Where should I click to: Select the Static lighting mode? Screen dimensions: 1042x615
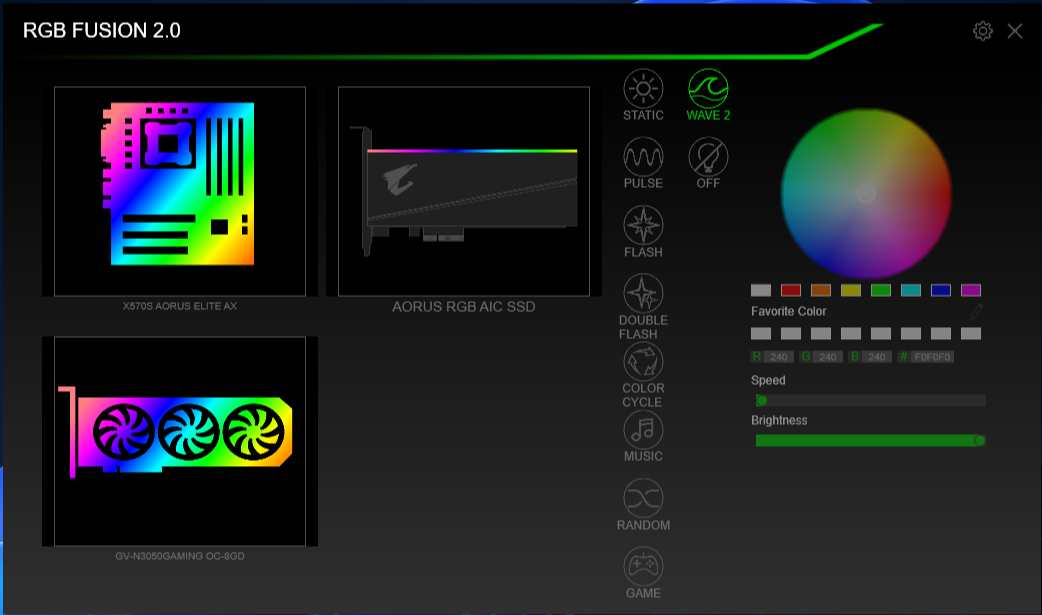pyautogui.click(x=643, y=90)
